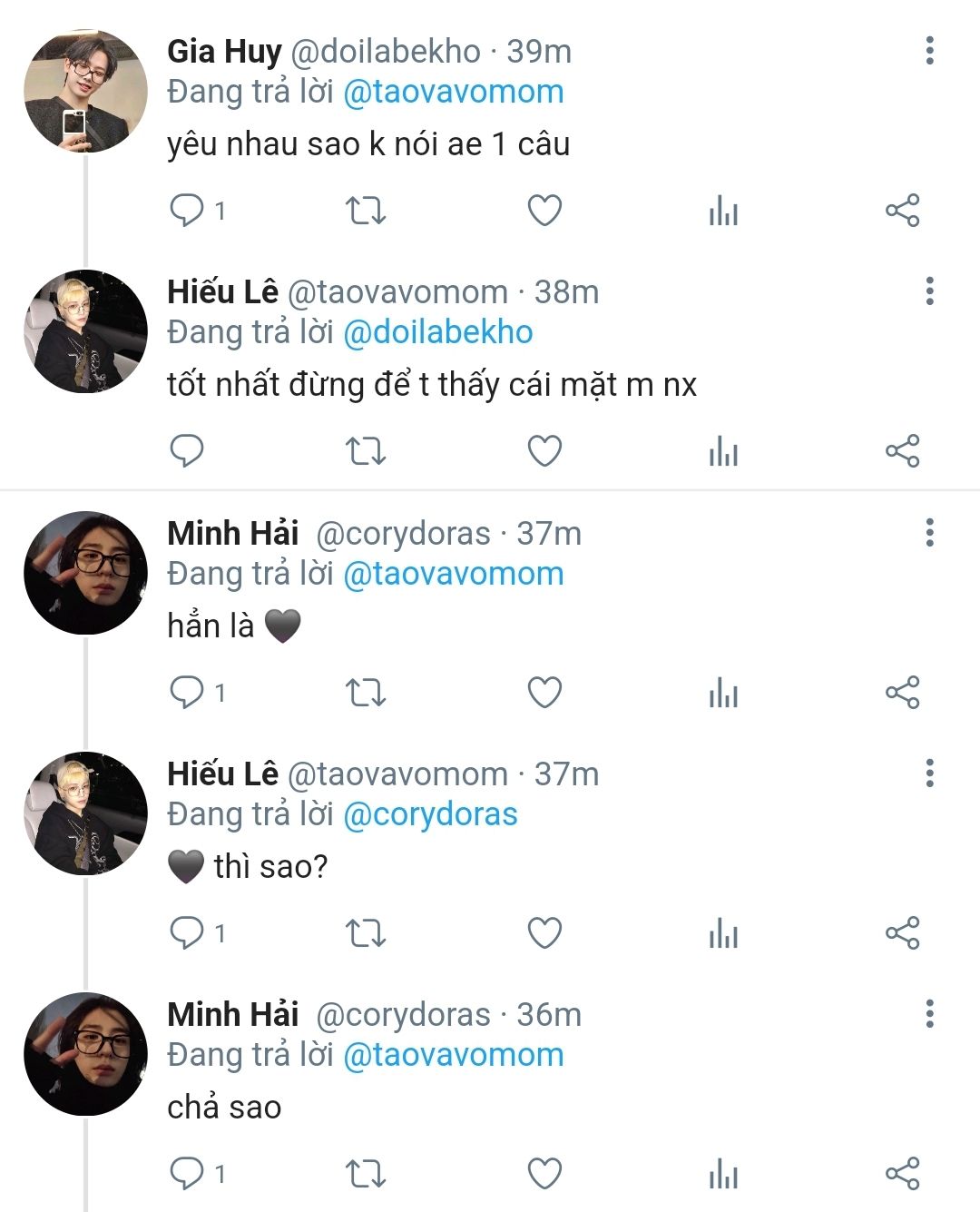This screenshot has width=980, height=1212.
Task: Like Minh Hải's 'hẳn là' tweet
Action: click(x=544, y=693)
